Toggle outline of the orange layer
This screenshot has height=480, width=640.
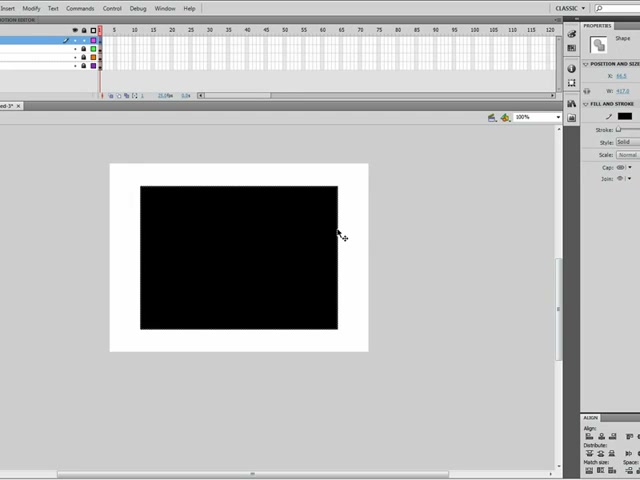[93, 57]
